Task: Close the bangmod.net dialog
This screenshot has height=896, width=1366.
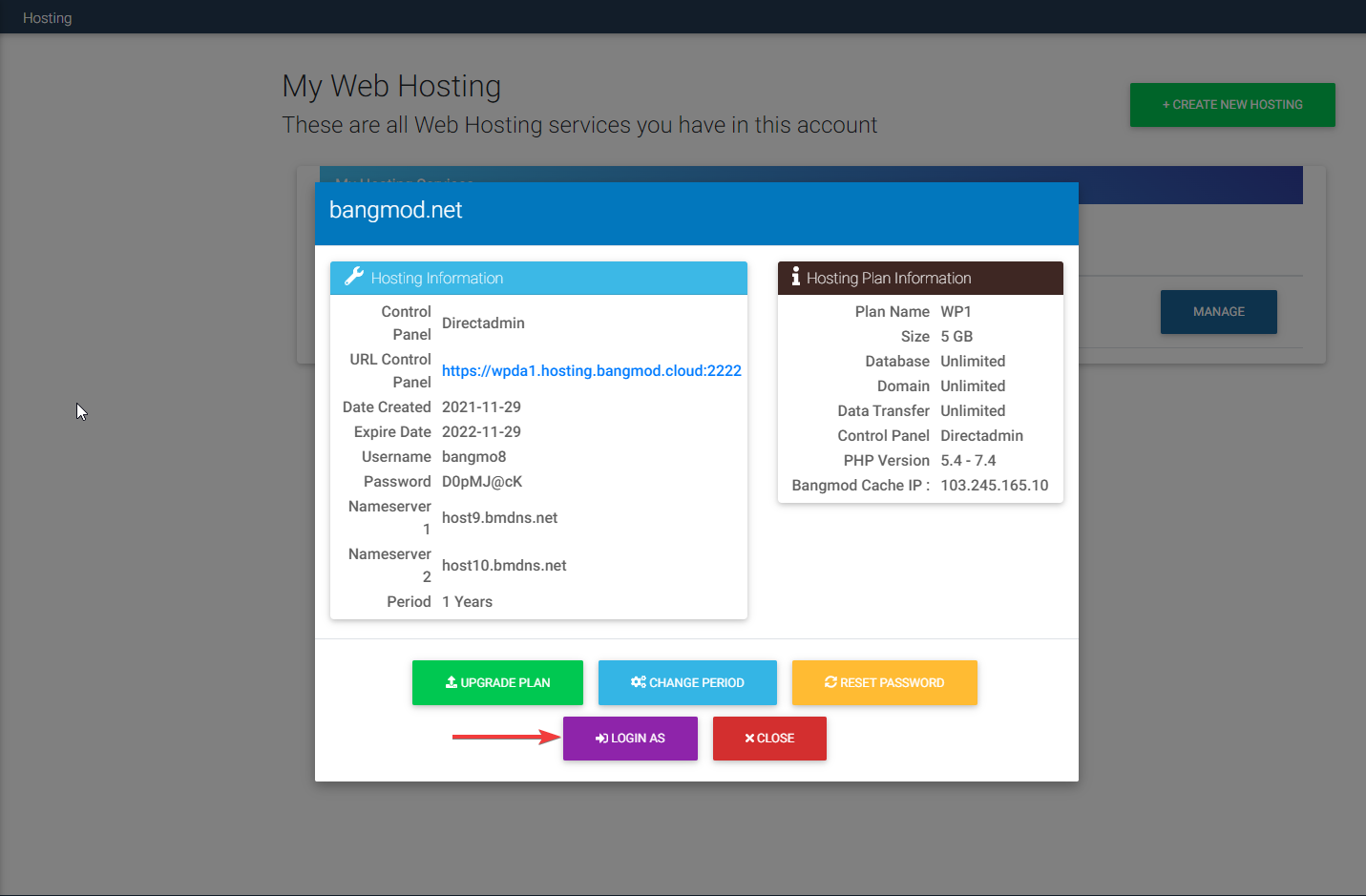Action: click(x=769, y=739)
